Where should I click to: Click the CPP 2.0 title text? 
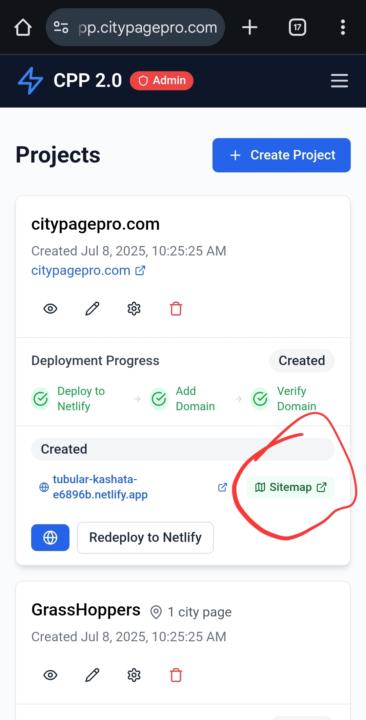pos(88,81)
